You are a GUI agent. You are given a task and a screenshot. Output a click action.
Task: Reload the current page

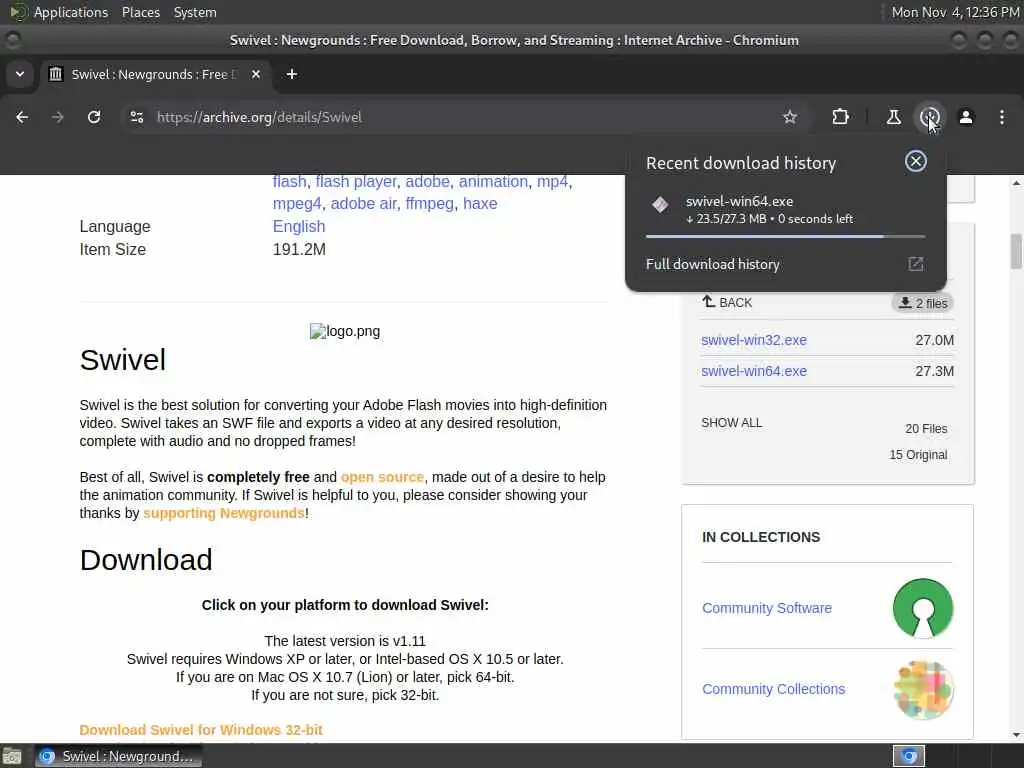coord(94,117)
